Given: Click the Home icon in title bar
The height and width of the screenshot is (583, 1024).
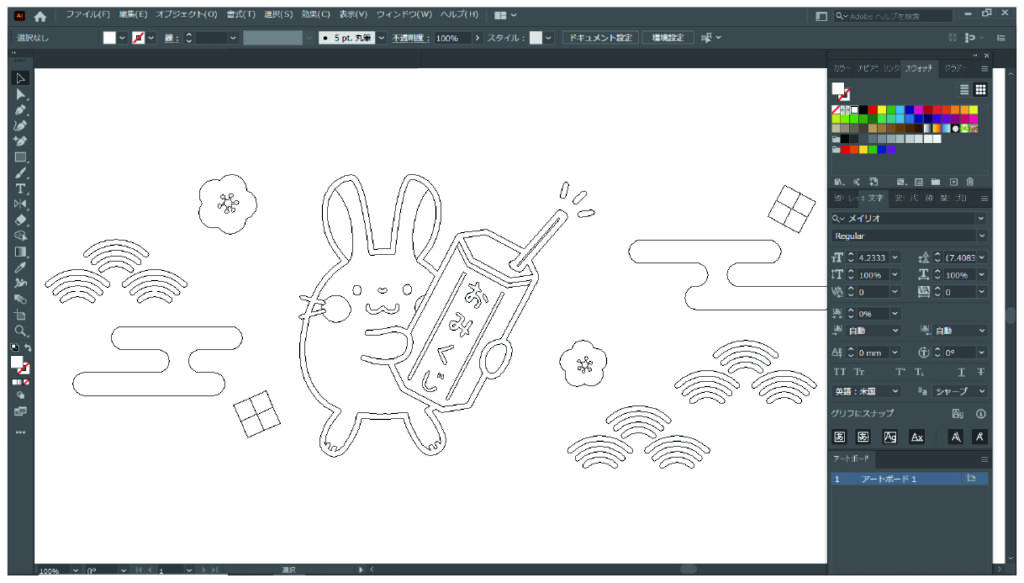Looking at the screenshot, I should point(40,16).
